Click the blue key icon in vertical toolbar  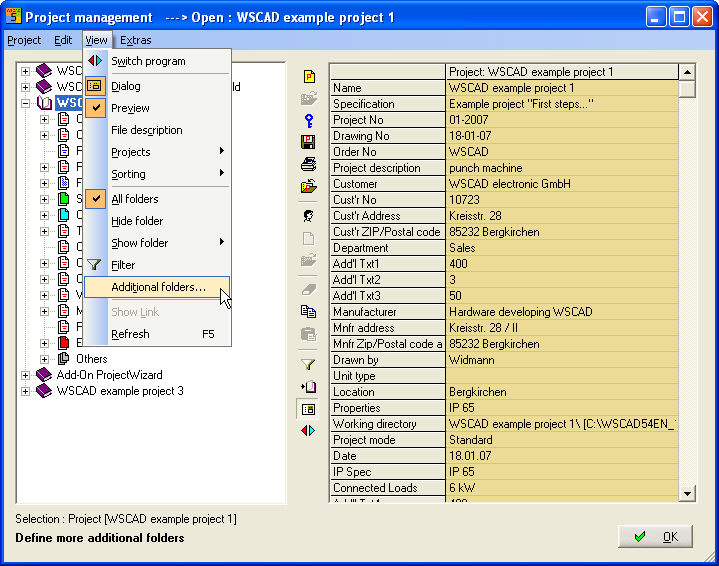[x=309, y=121]
